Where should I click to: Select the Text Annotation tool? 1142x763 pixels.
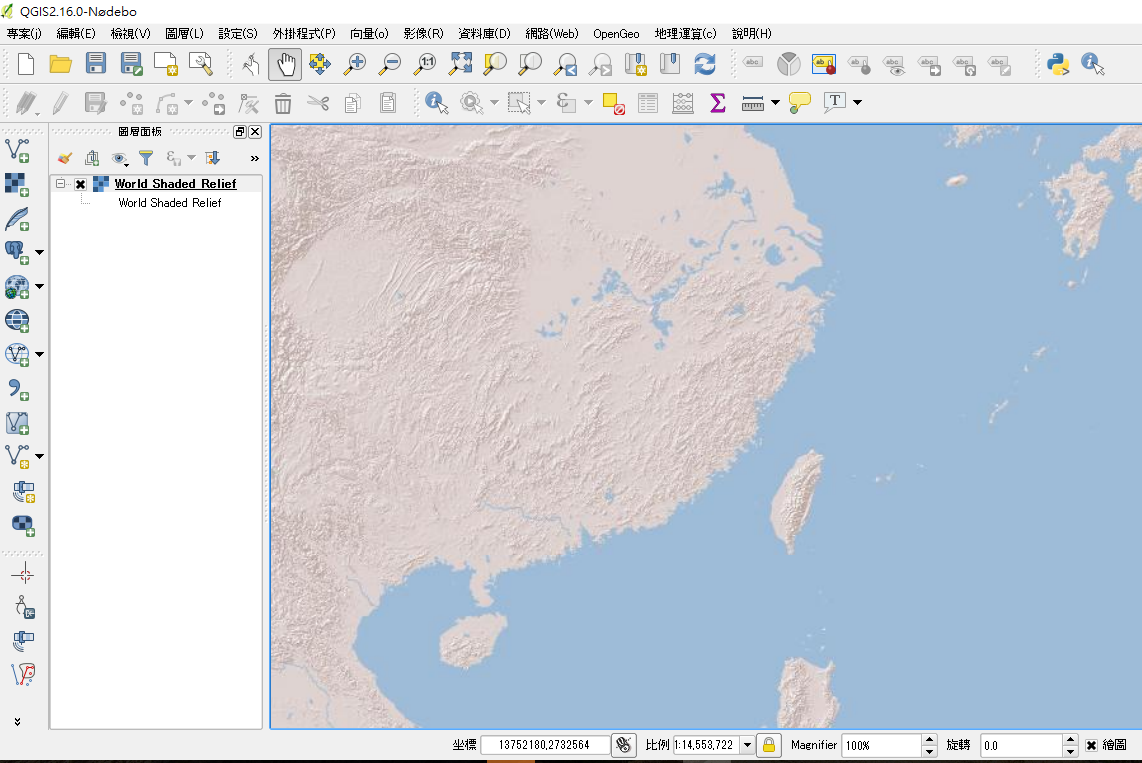pos(835,103)
